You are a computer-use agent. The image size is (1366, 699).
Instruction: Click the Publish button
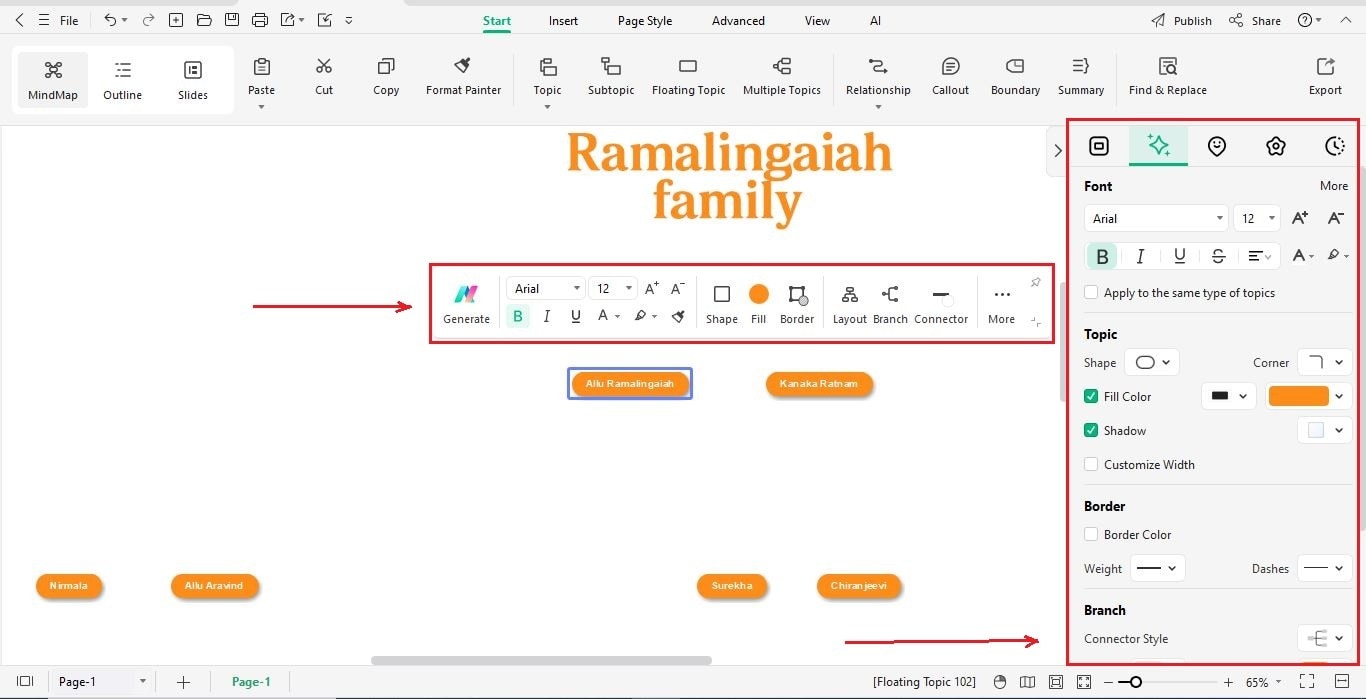(1191, 20)
